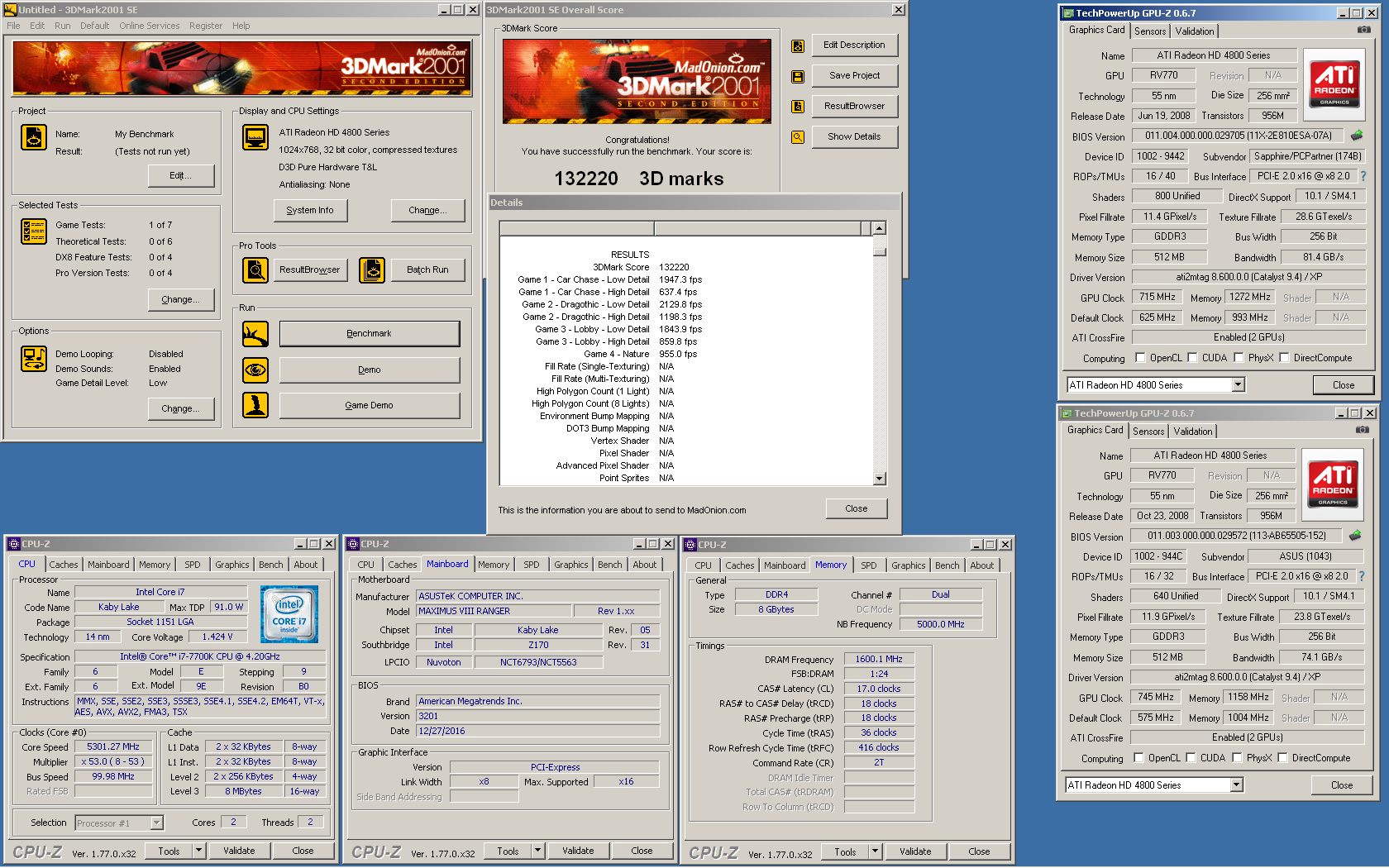Click the BIOS save chip icon in top GPU-Z
Screen dimensions: 1389x868
[1357, 135]
